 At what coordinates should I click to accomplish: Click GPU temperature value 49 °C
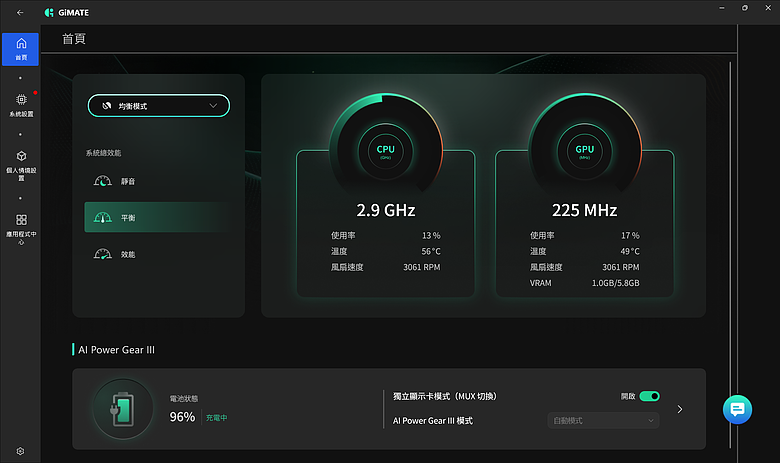[x=630, y=251]
